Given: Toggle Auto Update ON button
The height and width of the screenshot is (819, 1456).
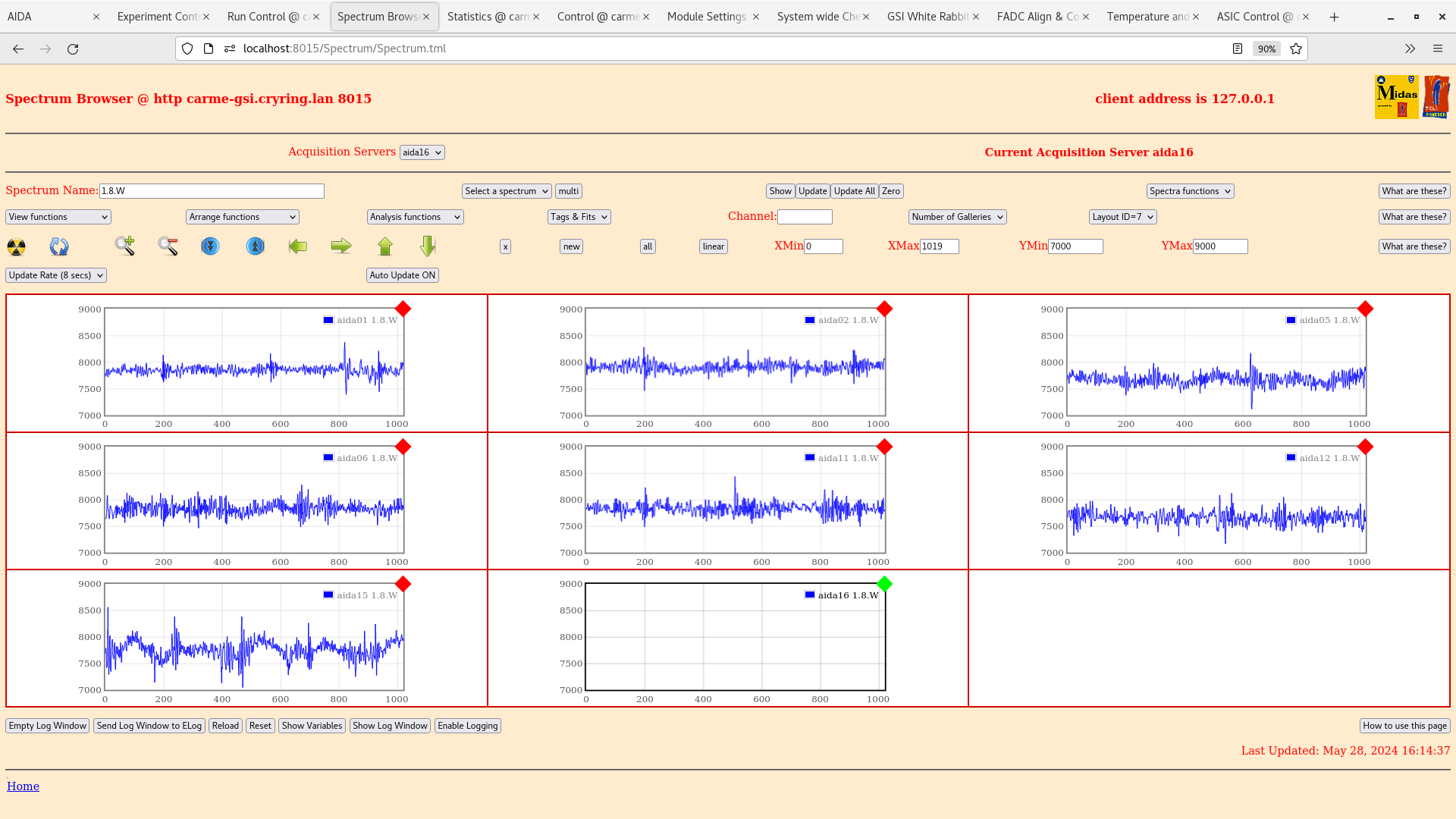Looking at the screenshot, I should pyautogui.click(x=403, y=275).
